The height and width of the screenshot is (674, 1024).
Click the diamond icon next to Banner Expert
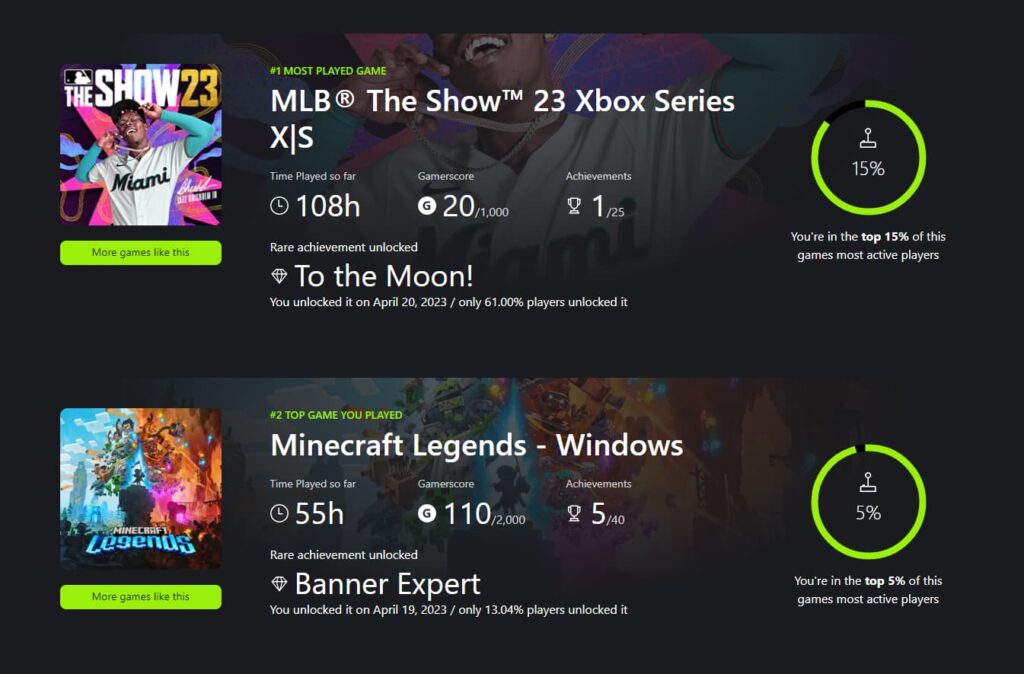pos(281,585)
